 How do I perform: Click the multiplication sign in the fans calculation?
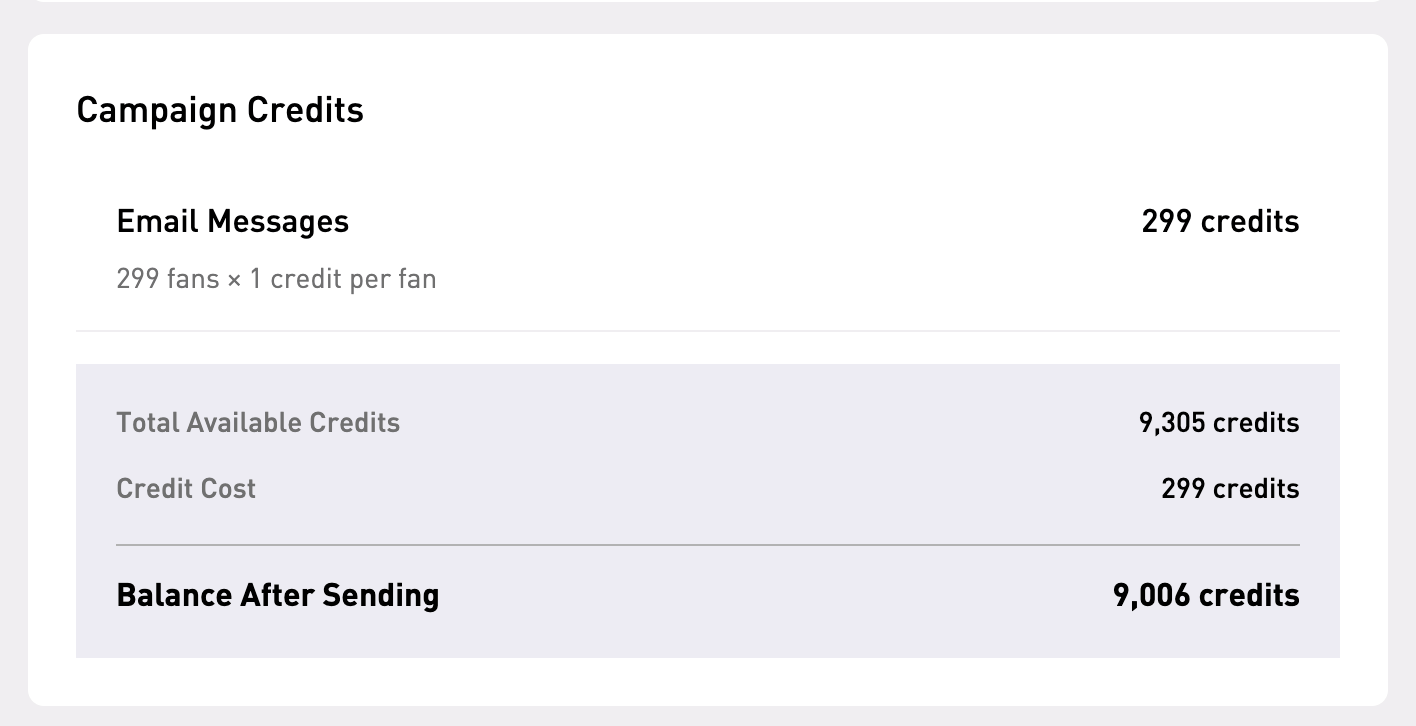click(234, 279)
